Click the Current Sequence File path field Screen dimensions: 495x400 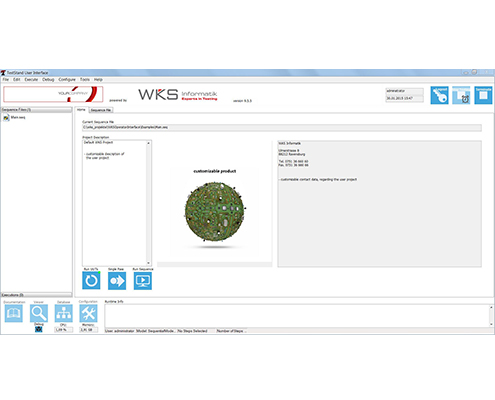[282, 127]
